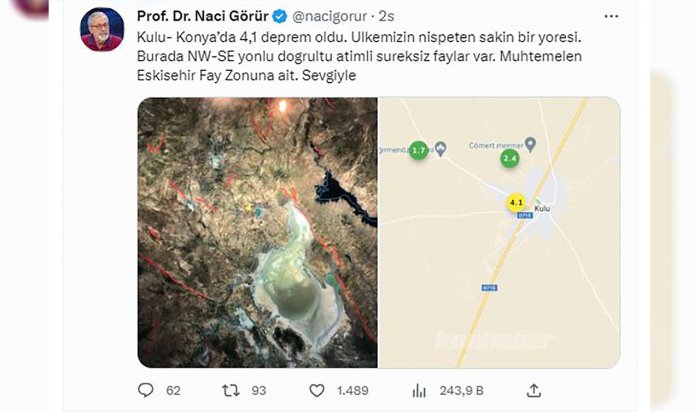Viewport: 700px width, 412px height.
Task: Click the blue verified badge
Action: tap(280, 17)
